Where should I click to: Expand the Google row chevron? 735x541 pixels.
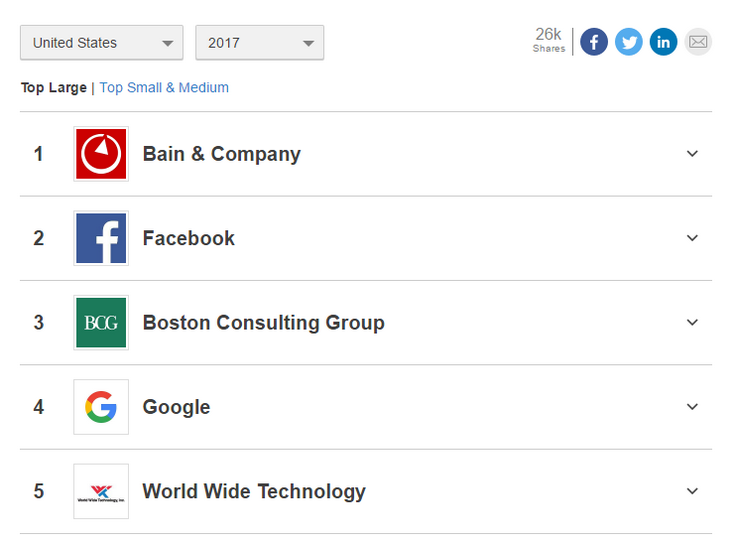pyautogui.click(x=692, y=407)
